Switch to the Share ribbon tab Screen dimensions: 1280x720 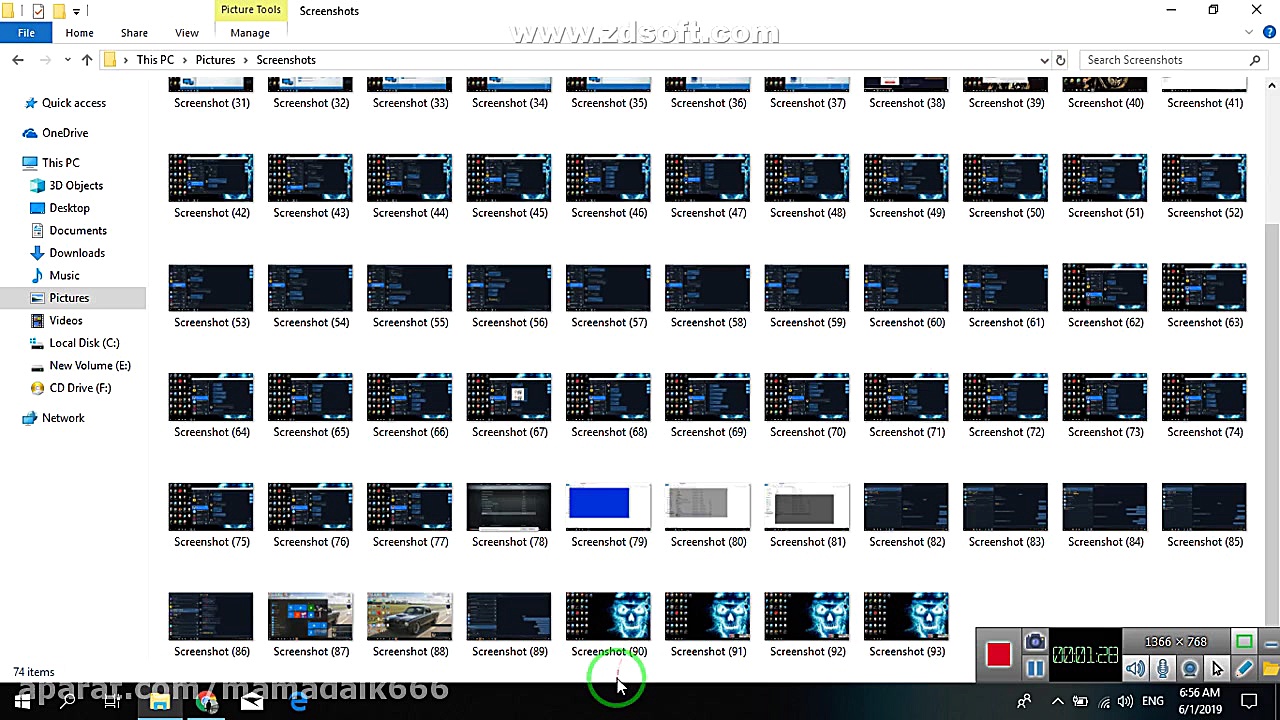click(134, 33)
